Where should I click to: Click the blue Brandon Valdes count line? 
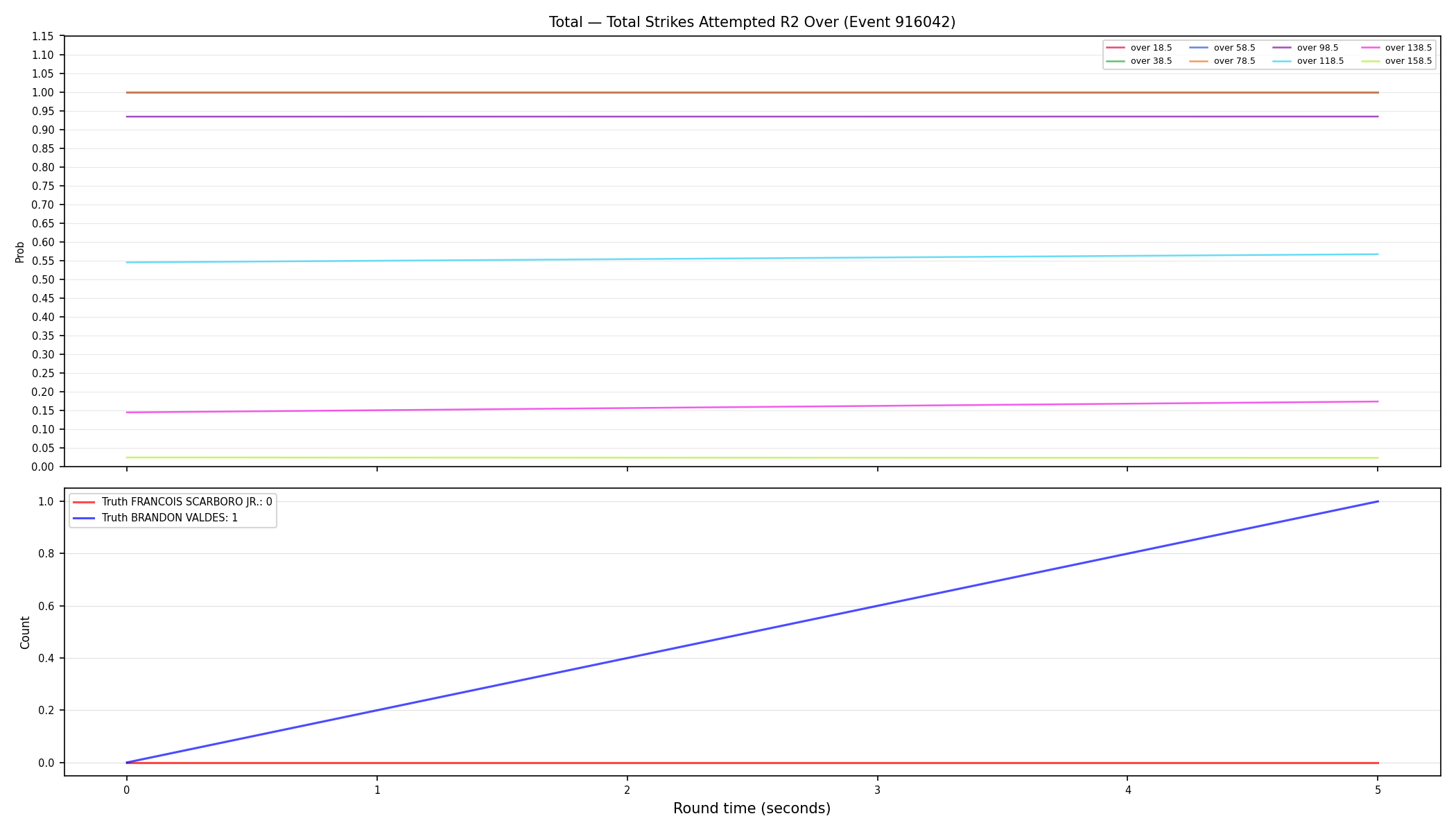click(752, 632)
